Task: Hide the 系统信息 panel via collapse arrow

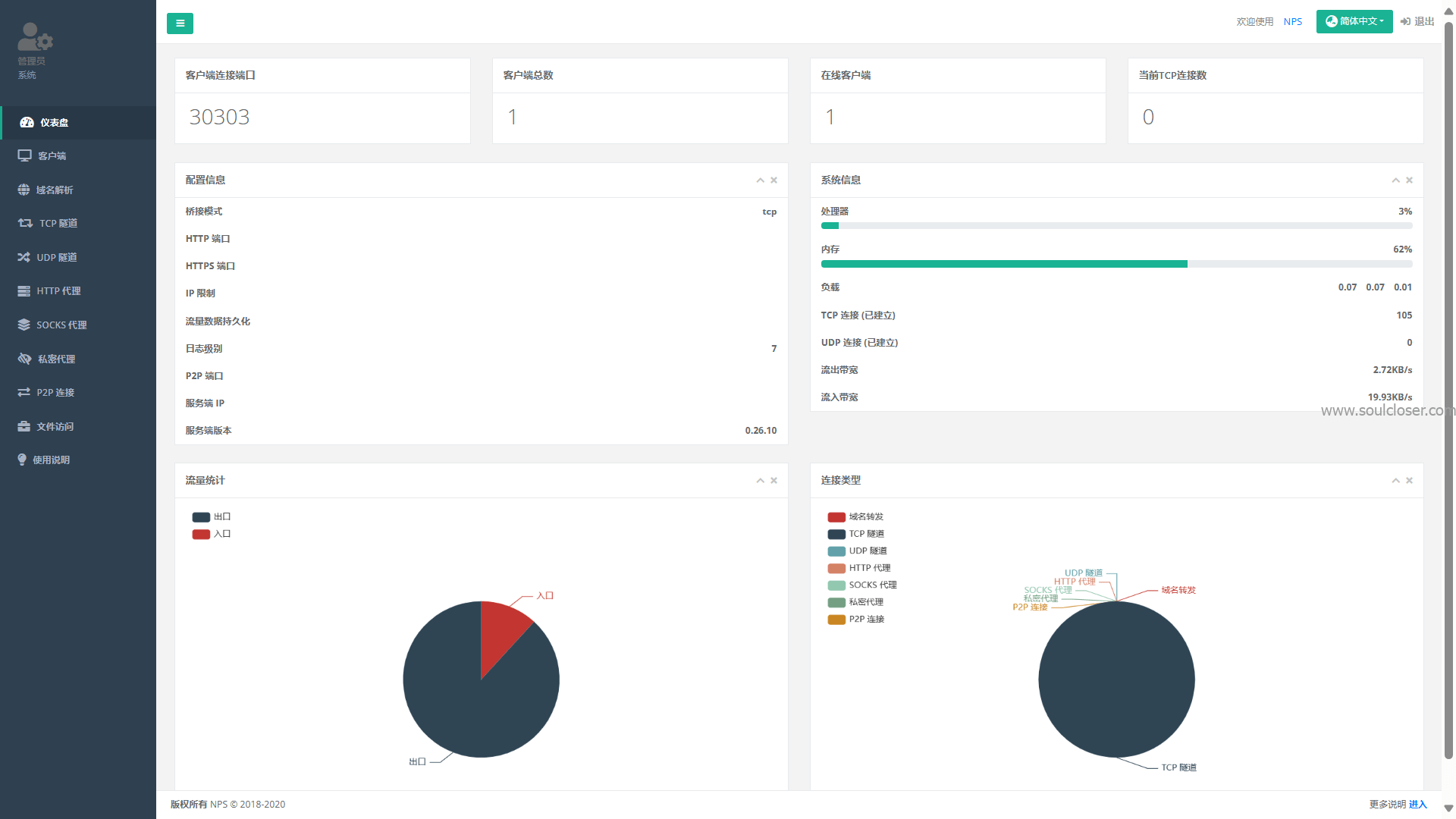Action: 1395,180
